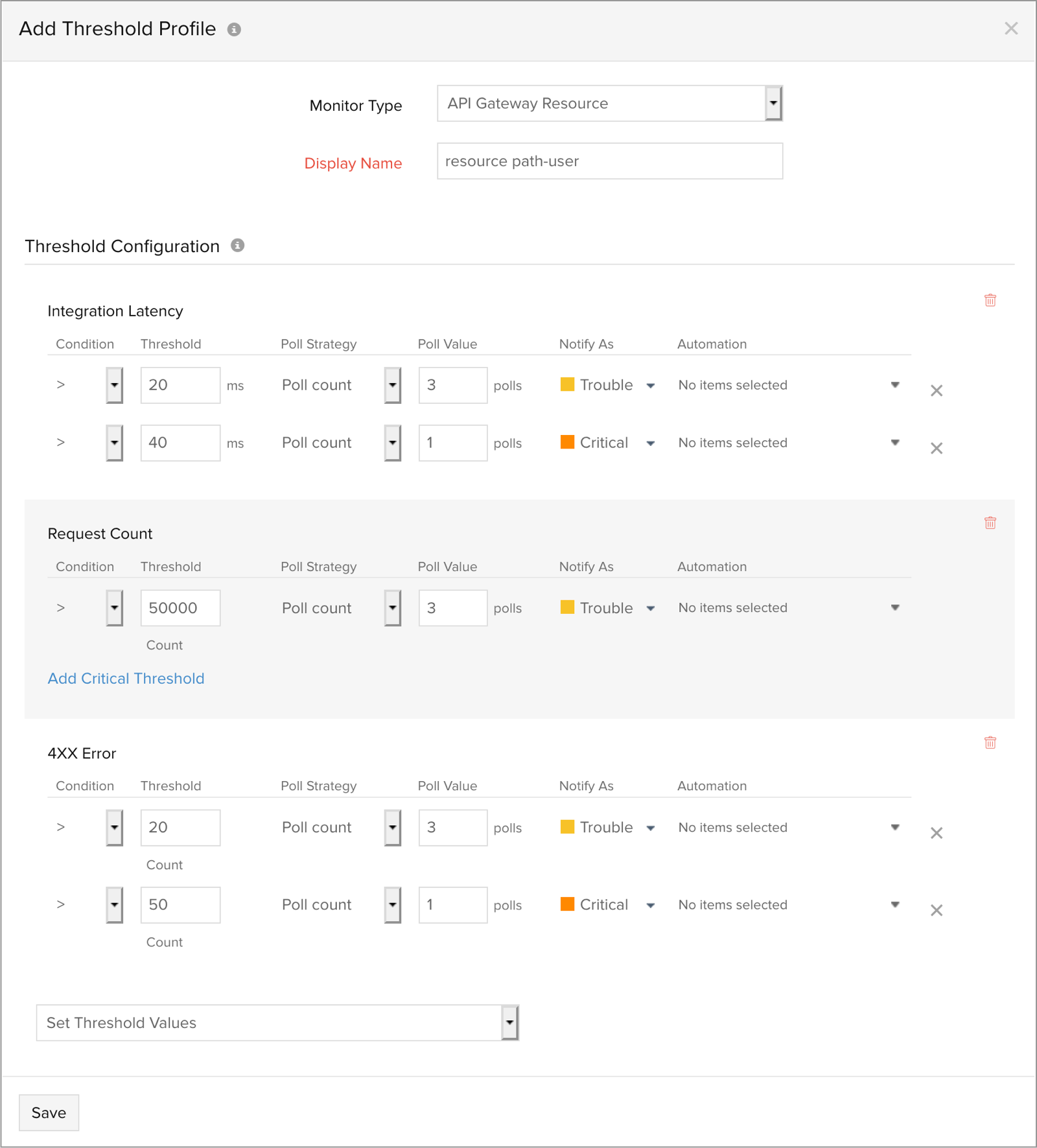Screen dimensions: 1037x1148
Task: Click the Threshold Configuration info icon
Action: click(238, 245)
